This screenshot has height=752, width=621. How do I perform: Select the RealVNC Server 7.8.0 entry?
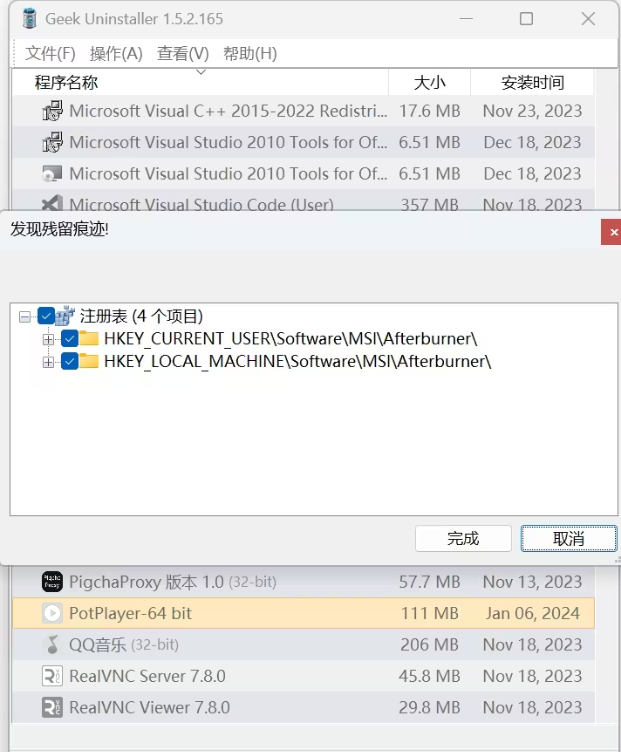pyautogui.click(x=147, y=676)
